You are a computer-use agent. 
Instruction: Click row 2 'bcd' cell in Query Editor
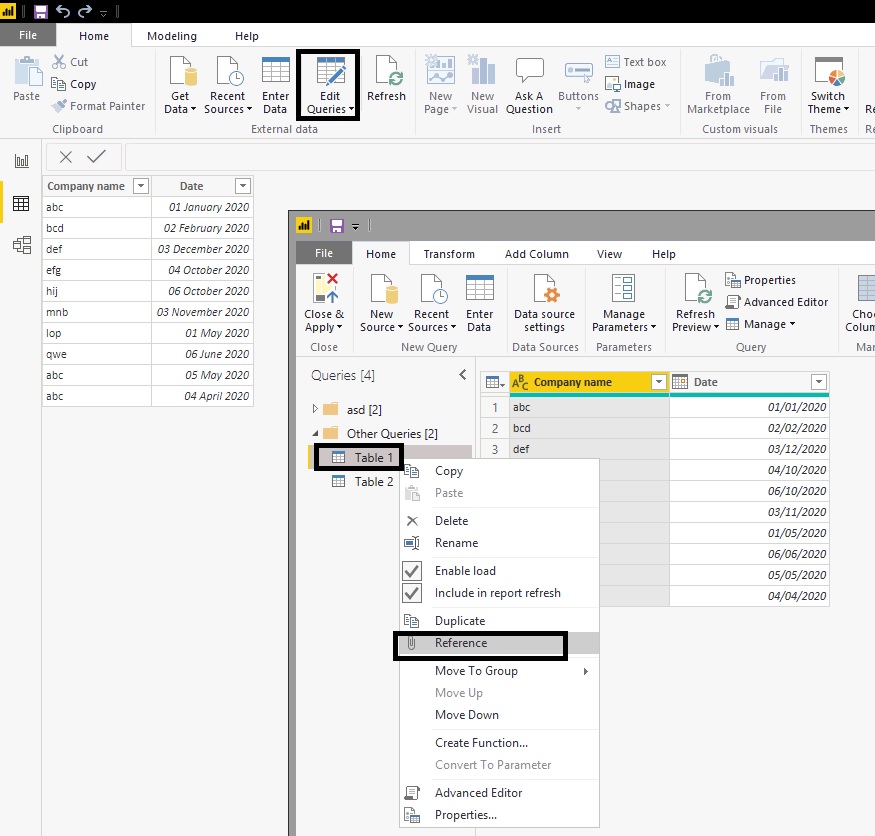coord(589,428)
